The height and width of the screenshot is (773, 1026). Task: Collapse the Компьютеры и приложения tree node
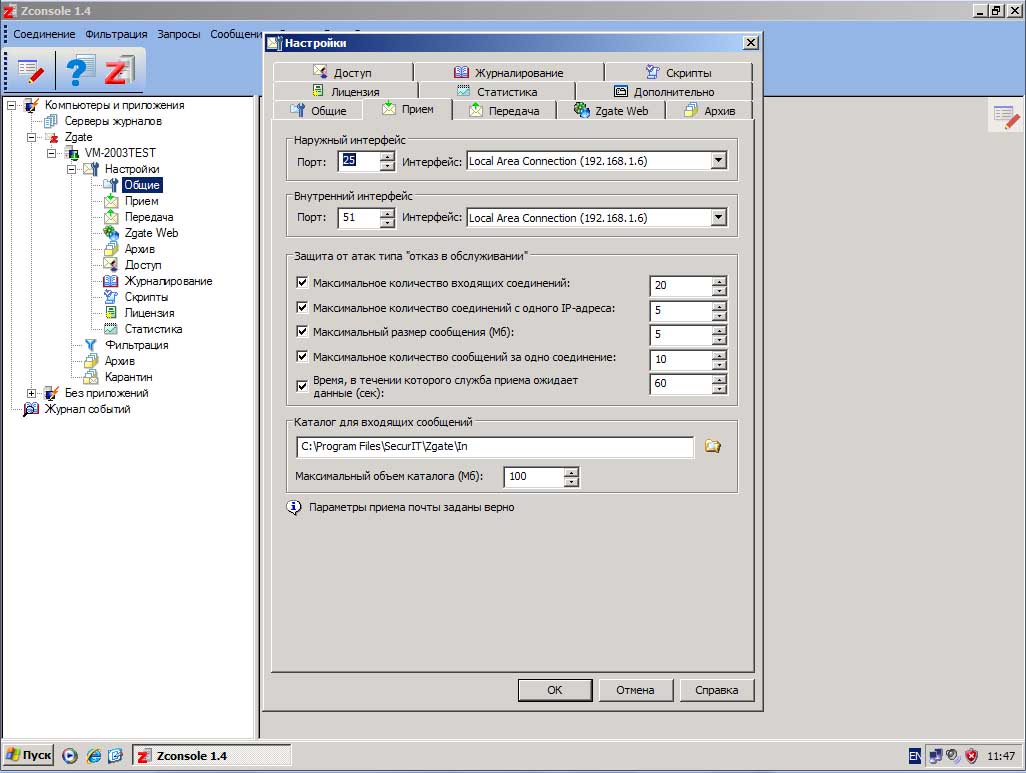tap(11, 105)
